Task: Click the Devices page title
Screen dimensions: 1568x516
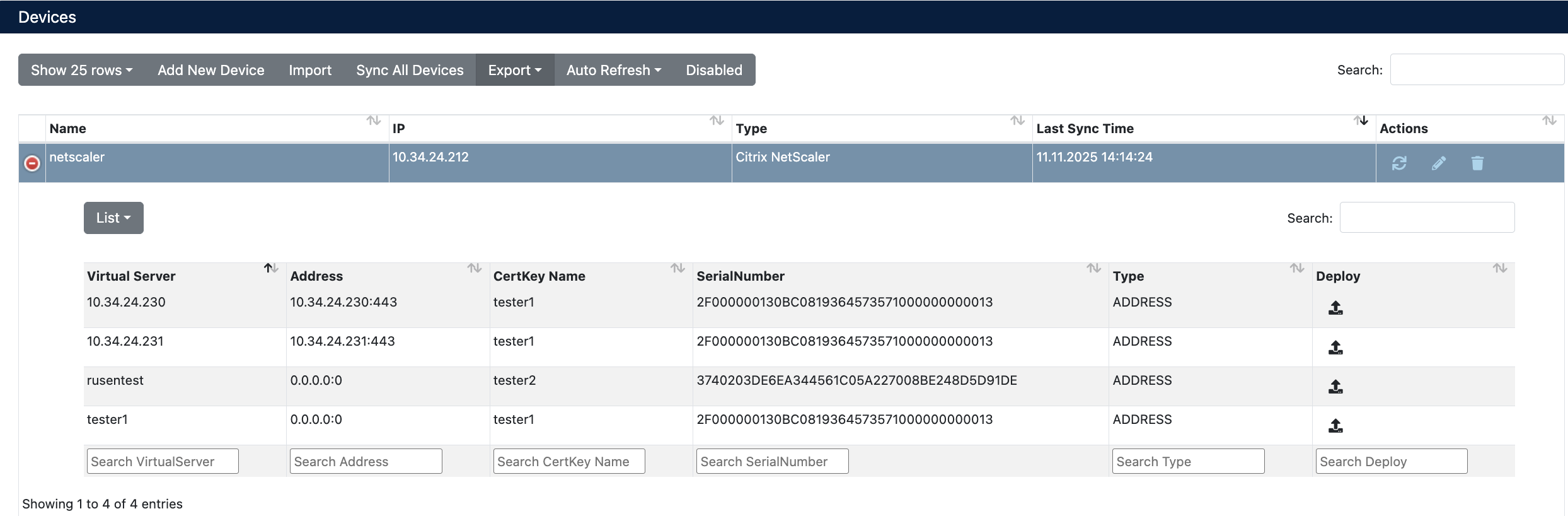Action: 47,17
